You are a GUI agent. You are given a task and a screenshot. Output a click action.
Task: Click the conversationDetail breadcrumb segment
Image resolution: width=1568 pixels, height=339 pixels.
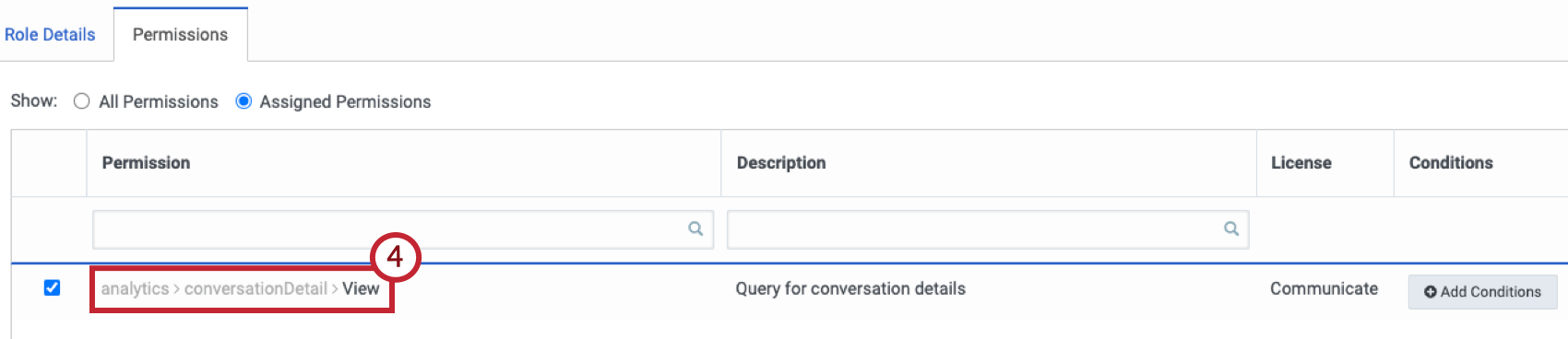click(x=255, y=288)
